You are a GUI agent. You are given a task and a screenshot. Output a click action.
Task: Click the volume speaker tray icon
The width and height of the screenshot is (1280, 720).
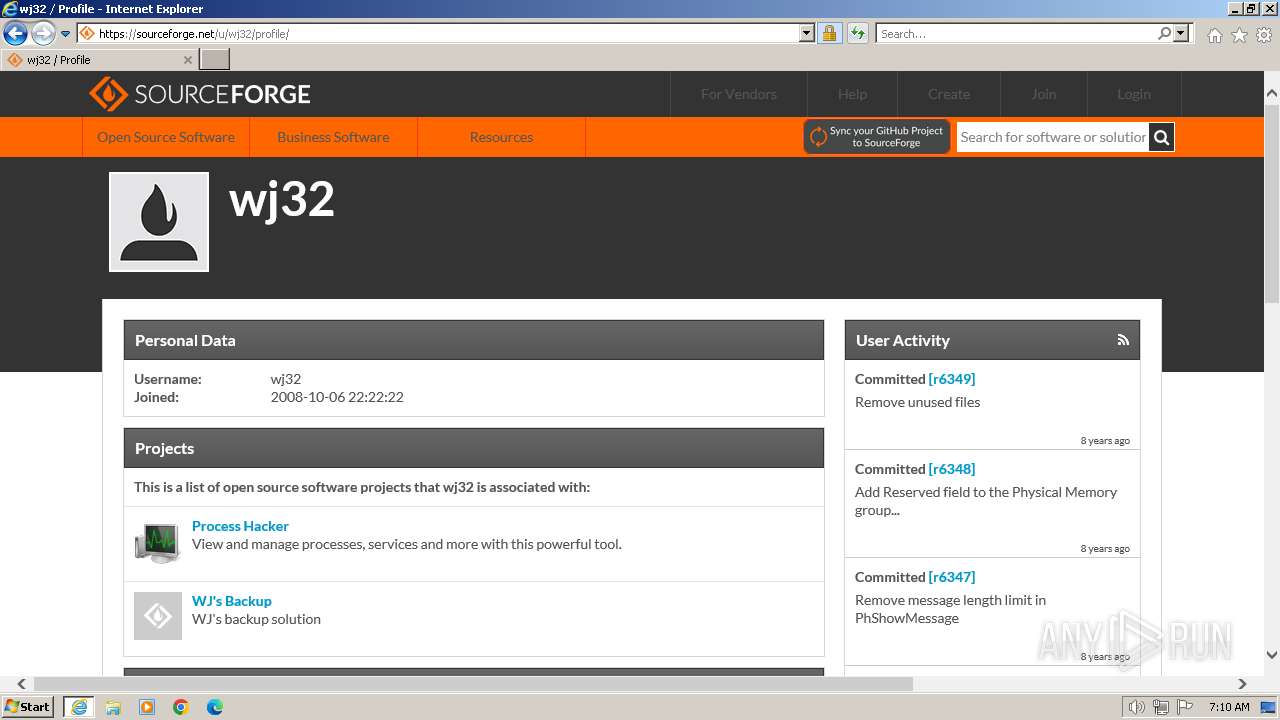pyautogui.click(x=1137, y=707)
